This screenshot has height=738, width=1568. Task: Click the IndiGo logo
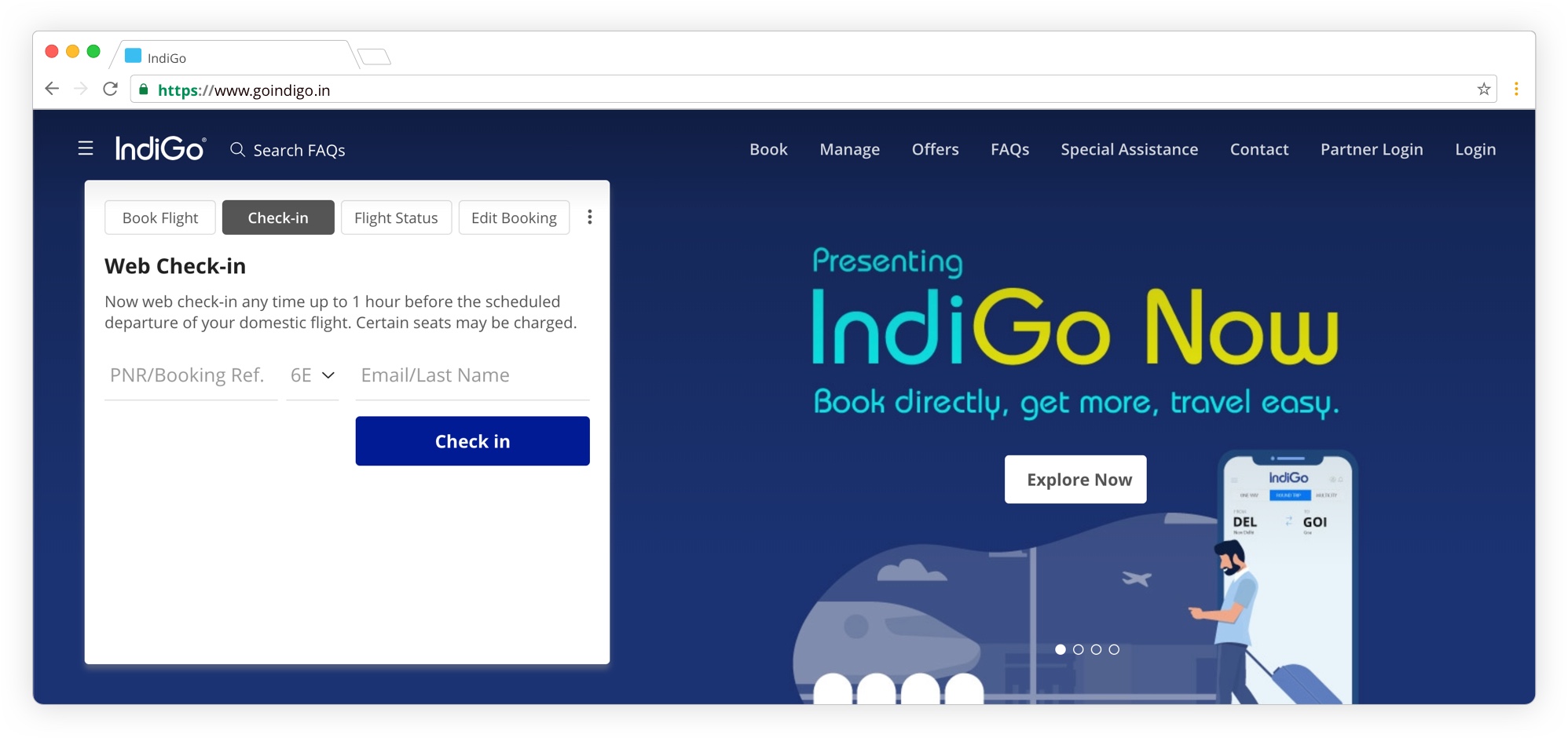tap(160, 148)
